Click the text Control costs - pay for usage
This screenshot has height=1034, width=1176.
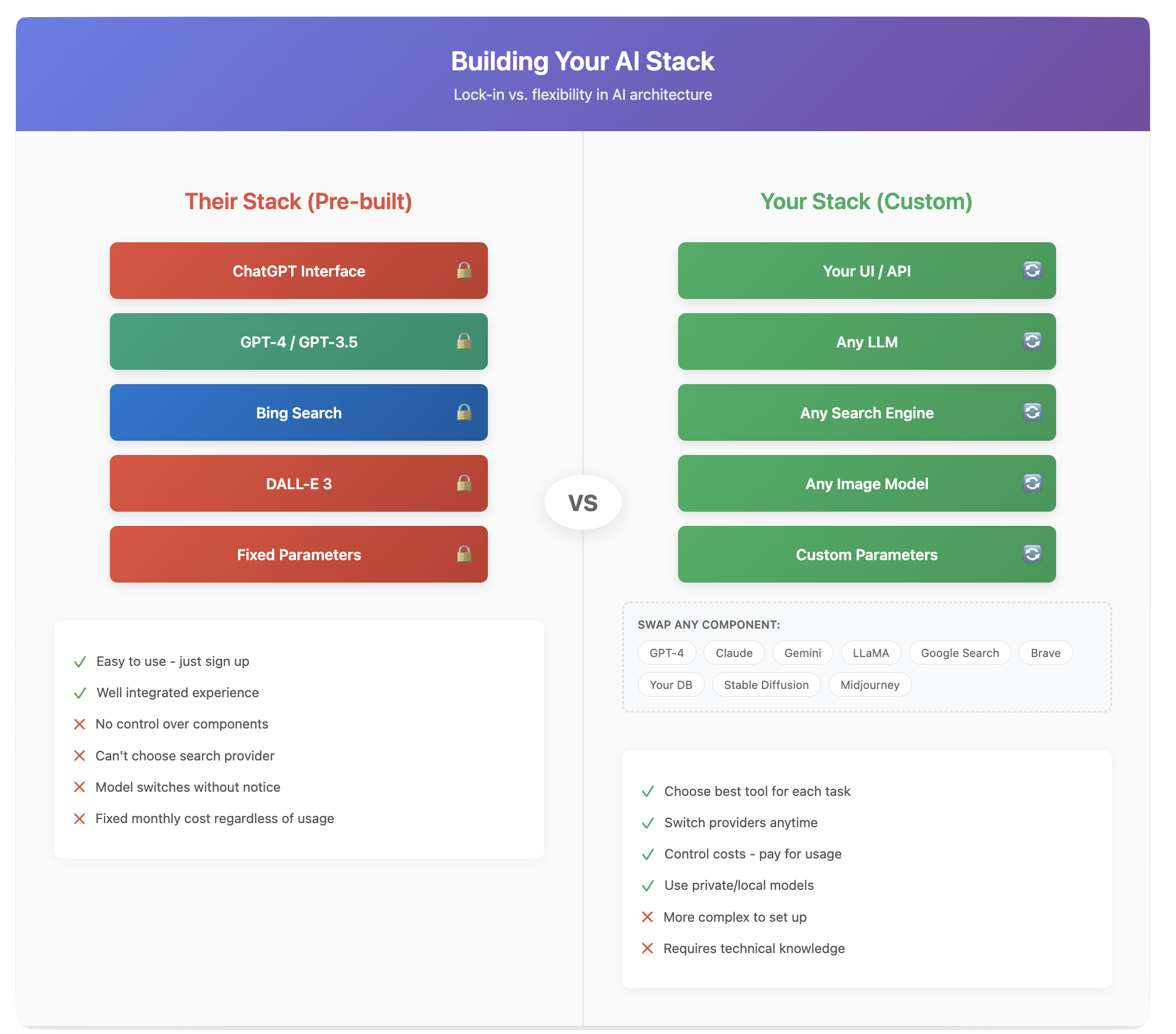tap(753, 854)
